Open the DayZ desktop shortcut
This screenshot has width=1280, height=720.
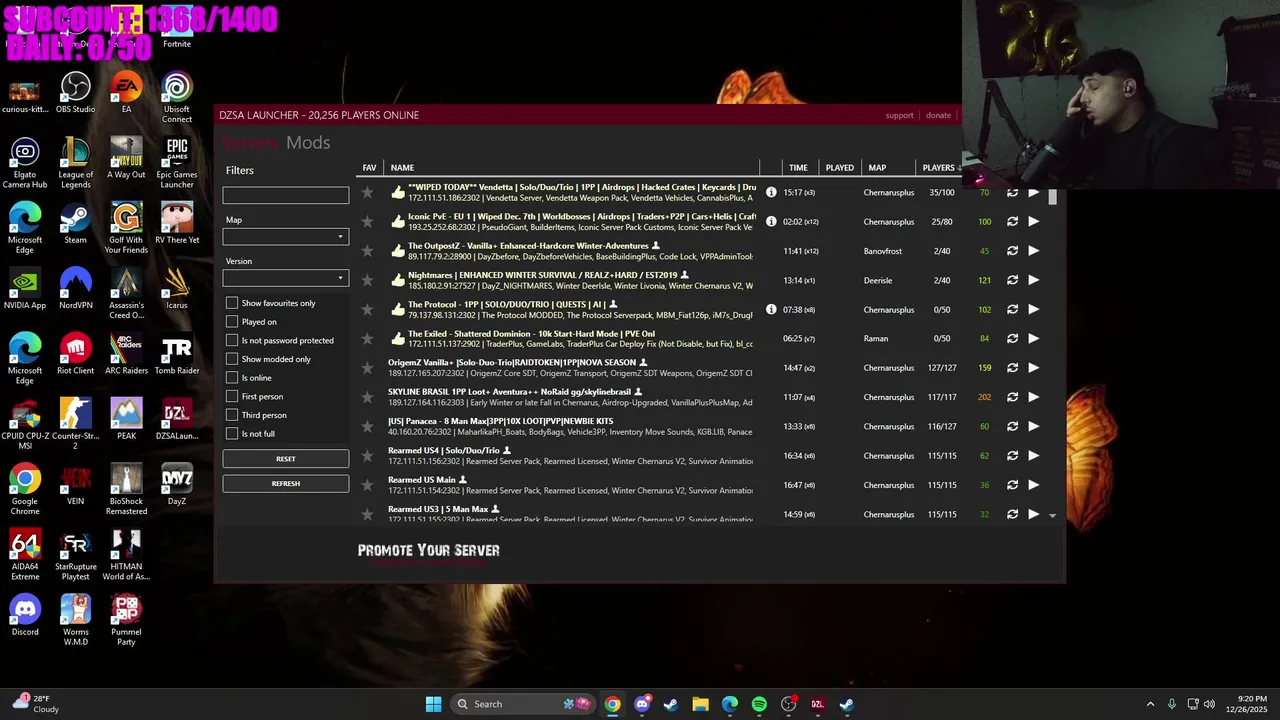(177, 484)
